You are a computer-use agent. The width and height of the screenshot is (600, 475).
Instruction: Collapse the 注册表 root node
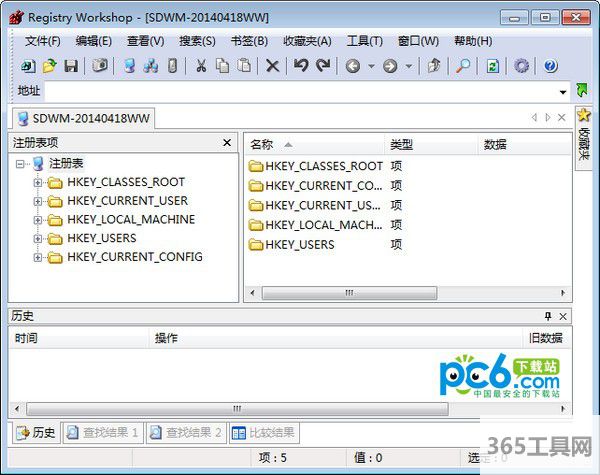coord(22,163)
